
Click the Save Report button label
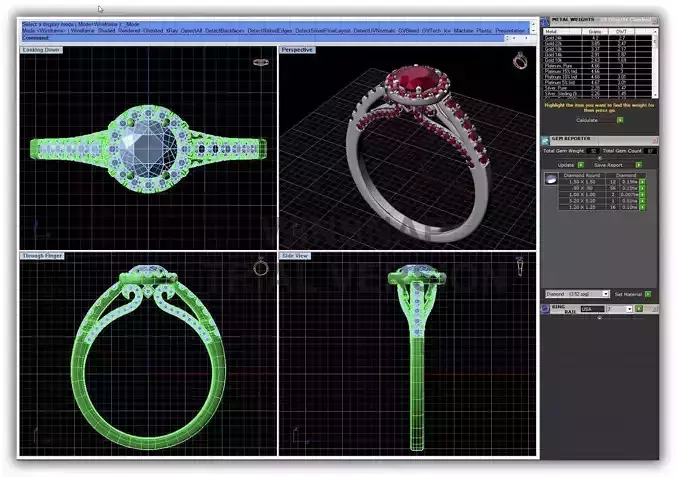tap(608, 165)
